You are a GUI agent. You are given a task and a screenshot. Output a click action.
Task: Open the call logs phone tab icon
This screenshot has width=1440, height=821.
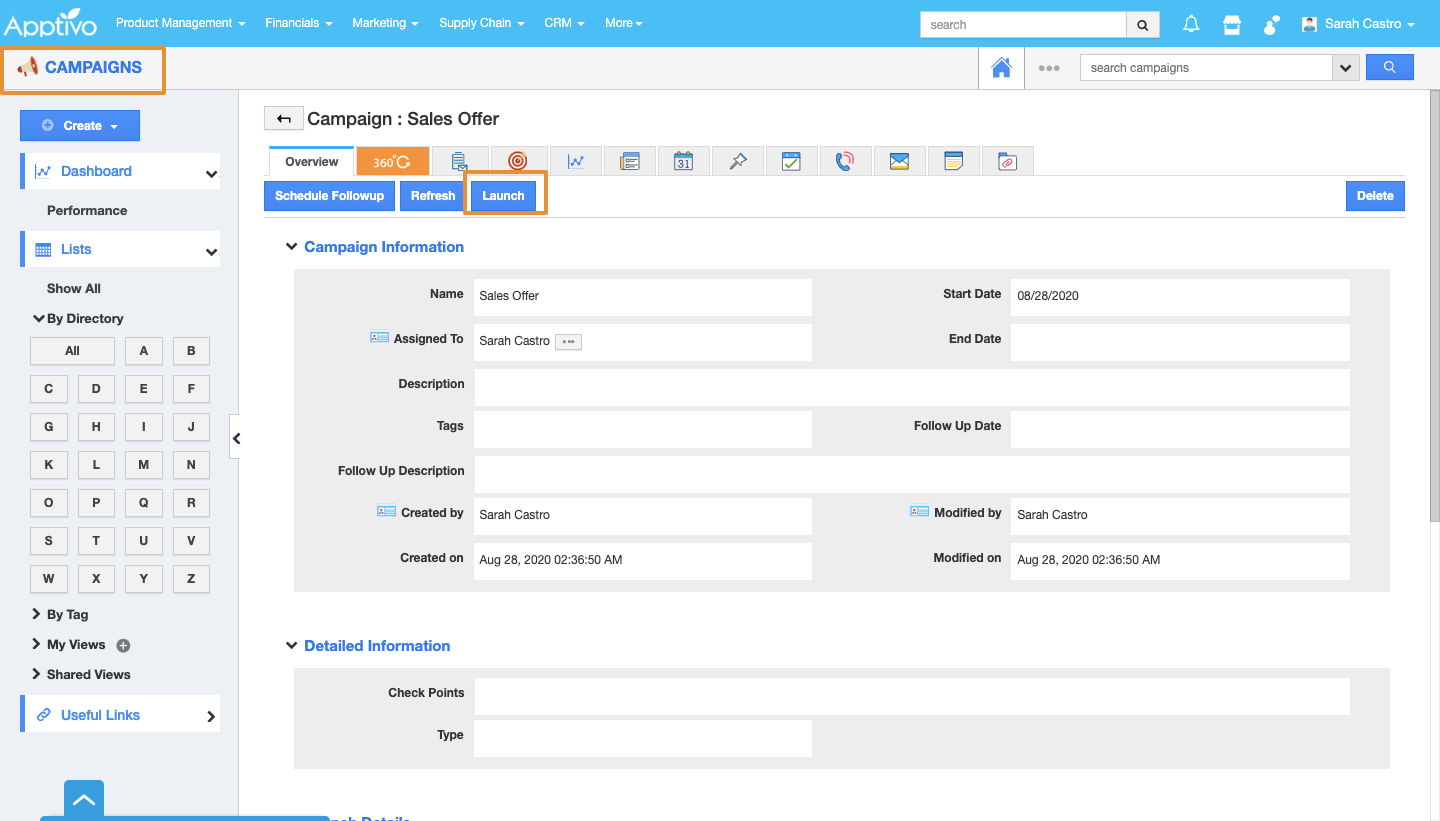pyautogui.click(x=845, y=161)
